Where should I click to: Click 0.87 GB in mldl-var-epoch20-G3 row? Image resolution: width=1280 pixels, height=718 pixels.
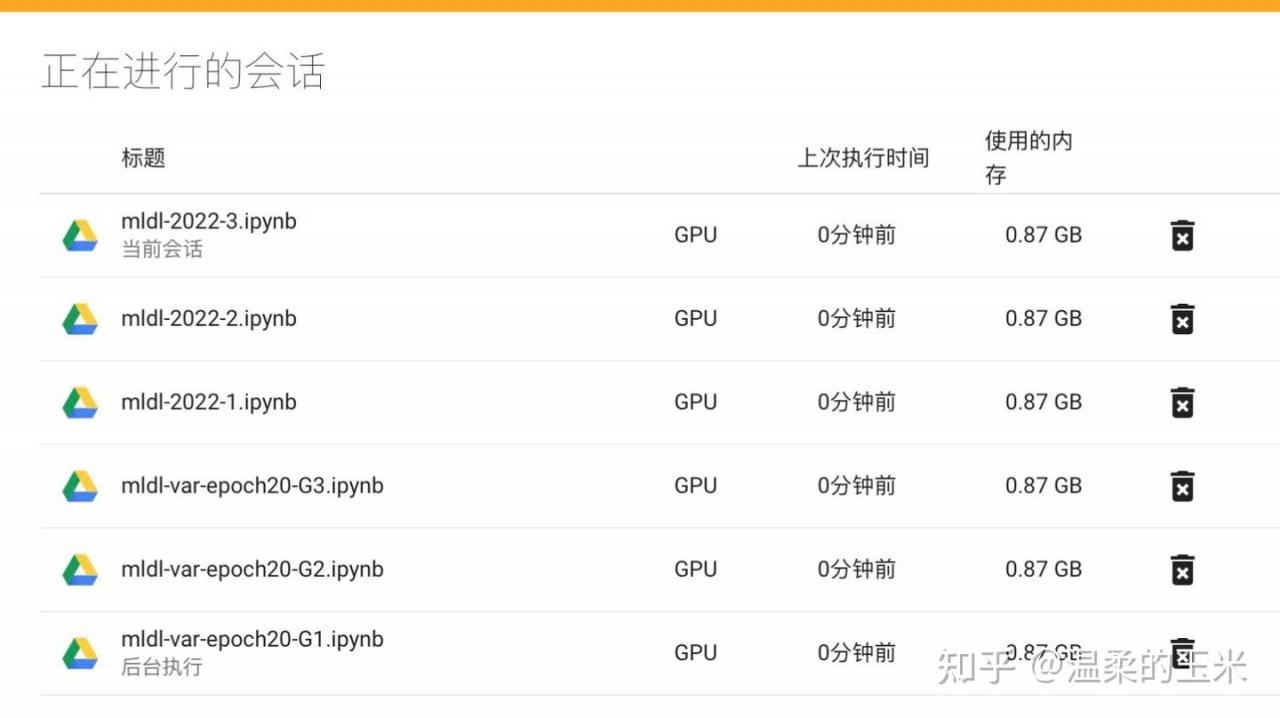1044,485
